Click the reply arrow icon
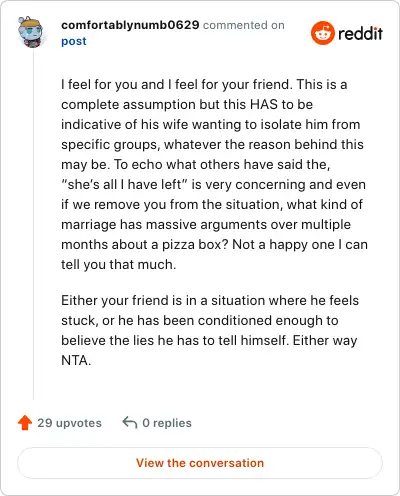The image size is (400, 496). [x=130, y=423]
